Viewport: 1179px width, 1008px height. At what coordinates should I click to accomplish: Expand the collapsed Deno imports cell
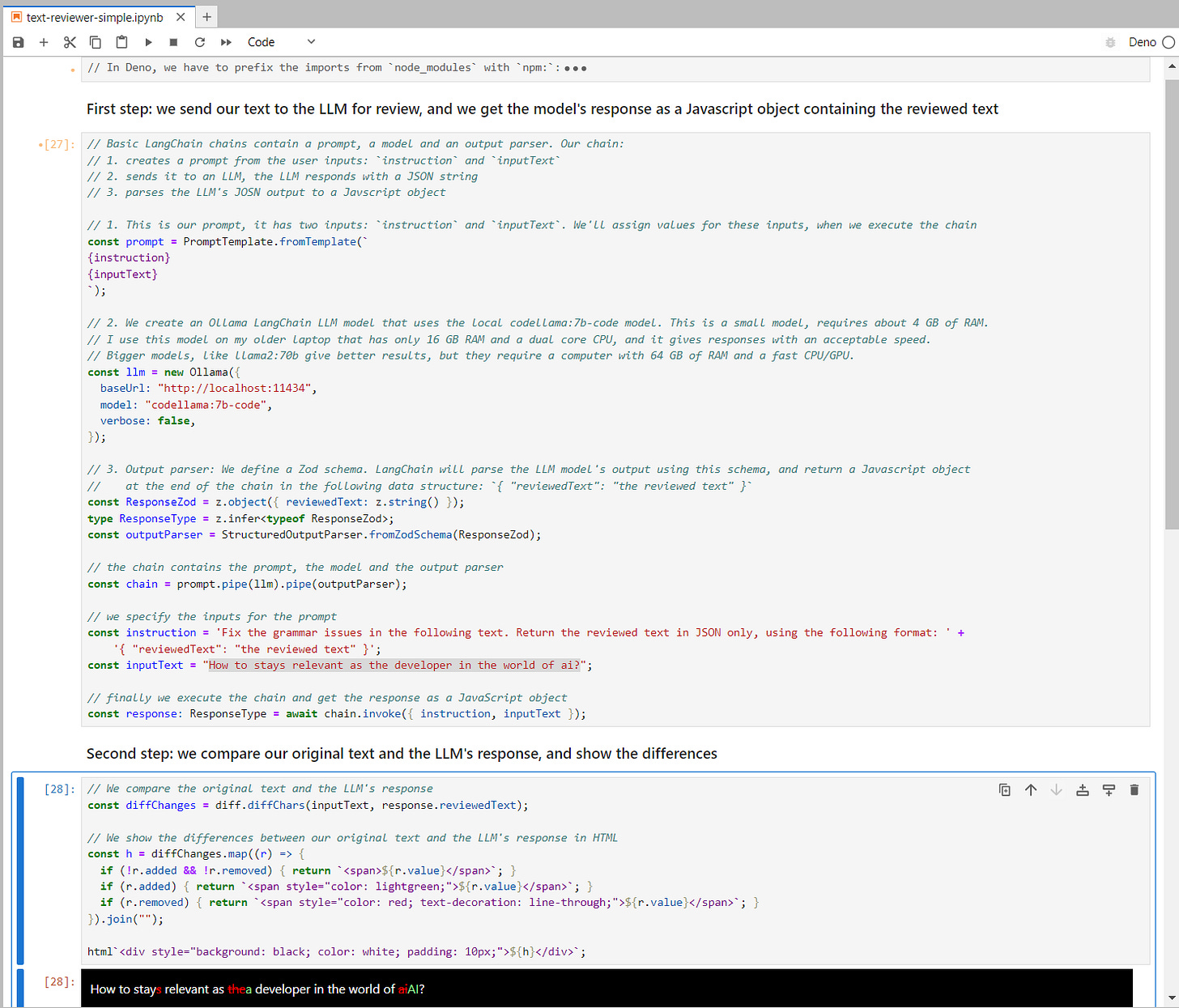point(575,67)
